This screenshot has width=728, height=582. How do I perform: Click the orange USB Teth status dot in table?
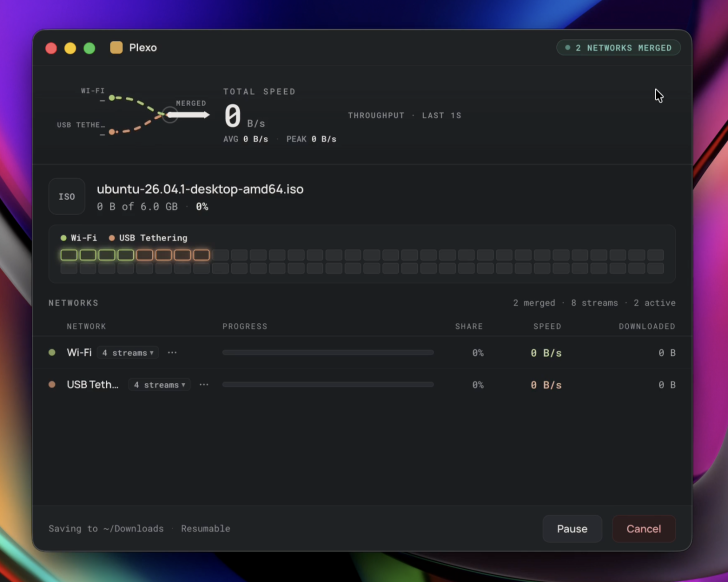point(52,385)
